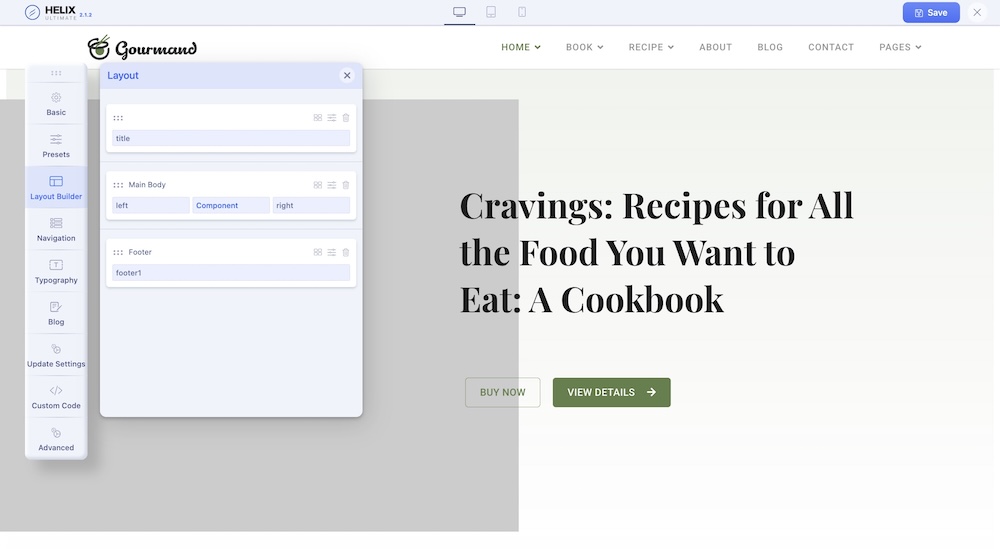Open row settings for Main Body

(x=332, y=185)
